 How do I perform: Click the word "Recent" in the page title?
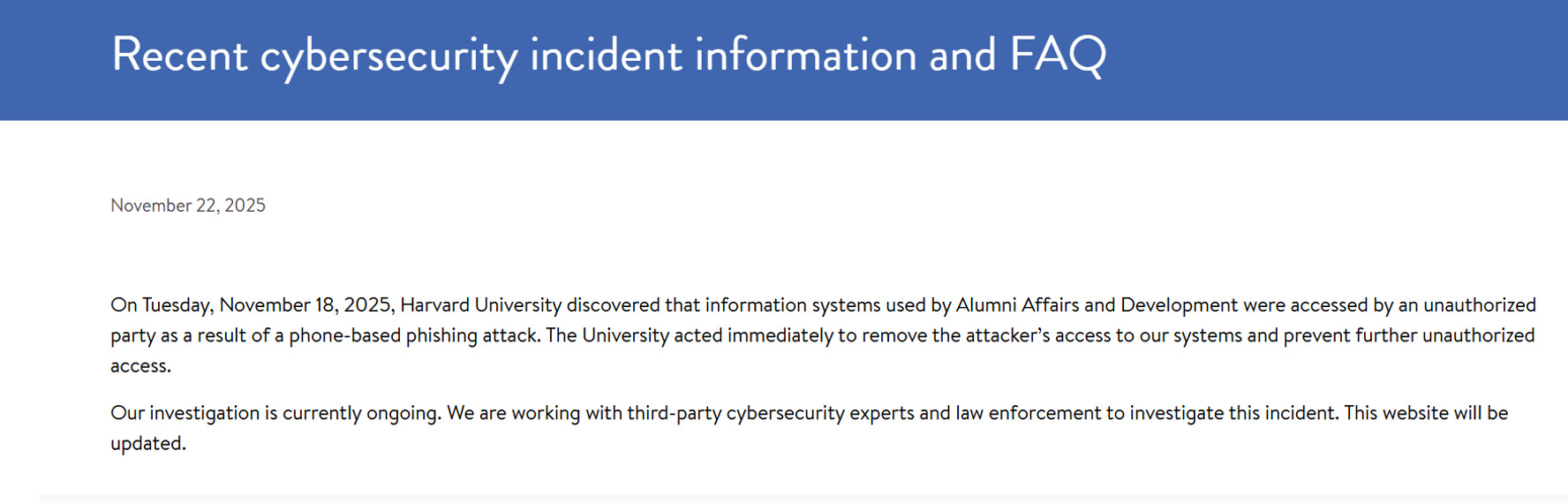point(179,55)
